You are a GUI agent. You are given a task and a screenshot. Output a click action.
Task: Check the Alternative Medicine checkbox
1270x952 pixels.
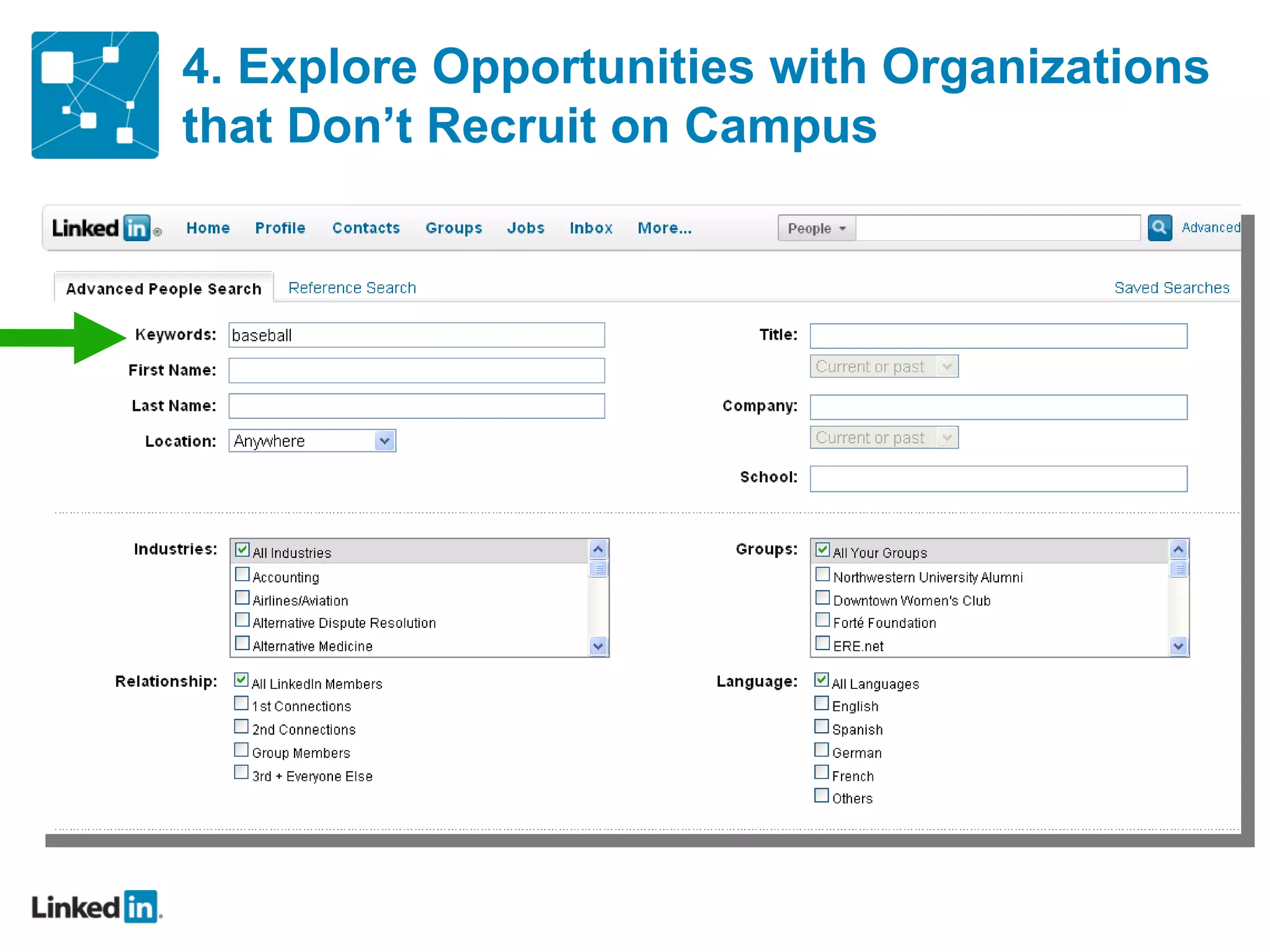point(242,643)
